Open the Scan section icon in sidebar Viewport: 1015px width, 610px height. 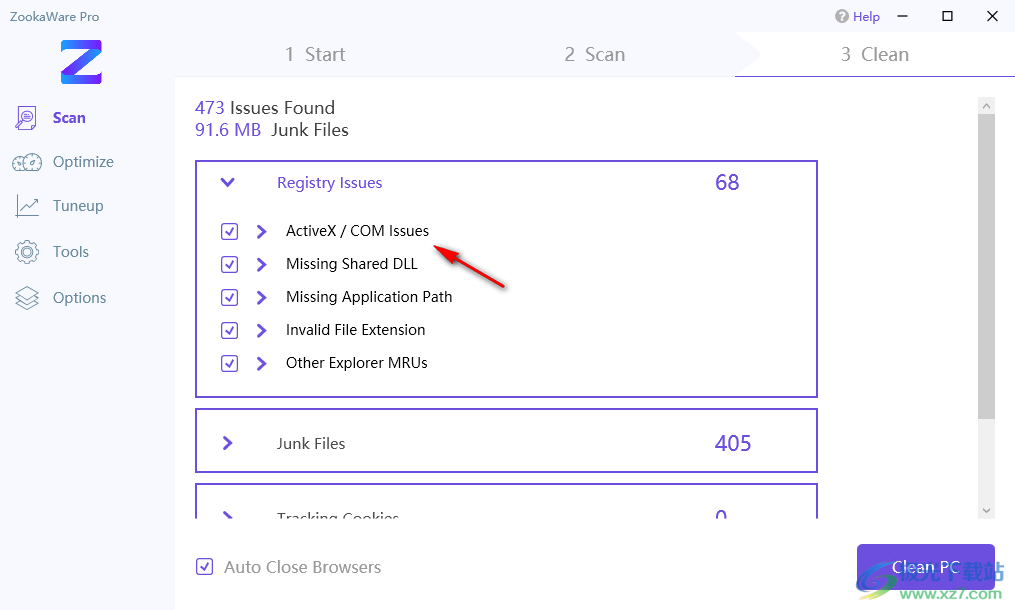coord(26,118)
